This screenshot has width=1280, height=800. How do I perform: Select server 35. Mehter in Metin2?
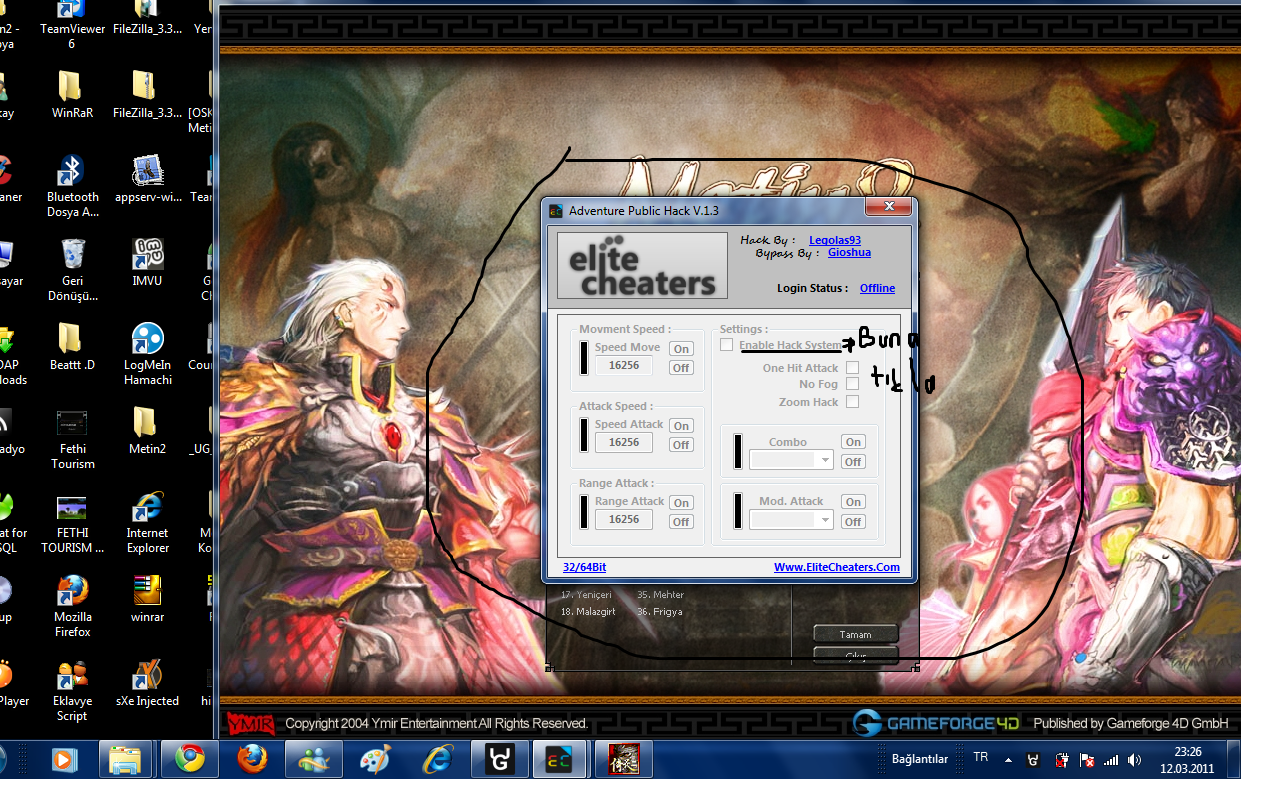[660, 595]
